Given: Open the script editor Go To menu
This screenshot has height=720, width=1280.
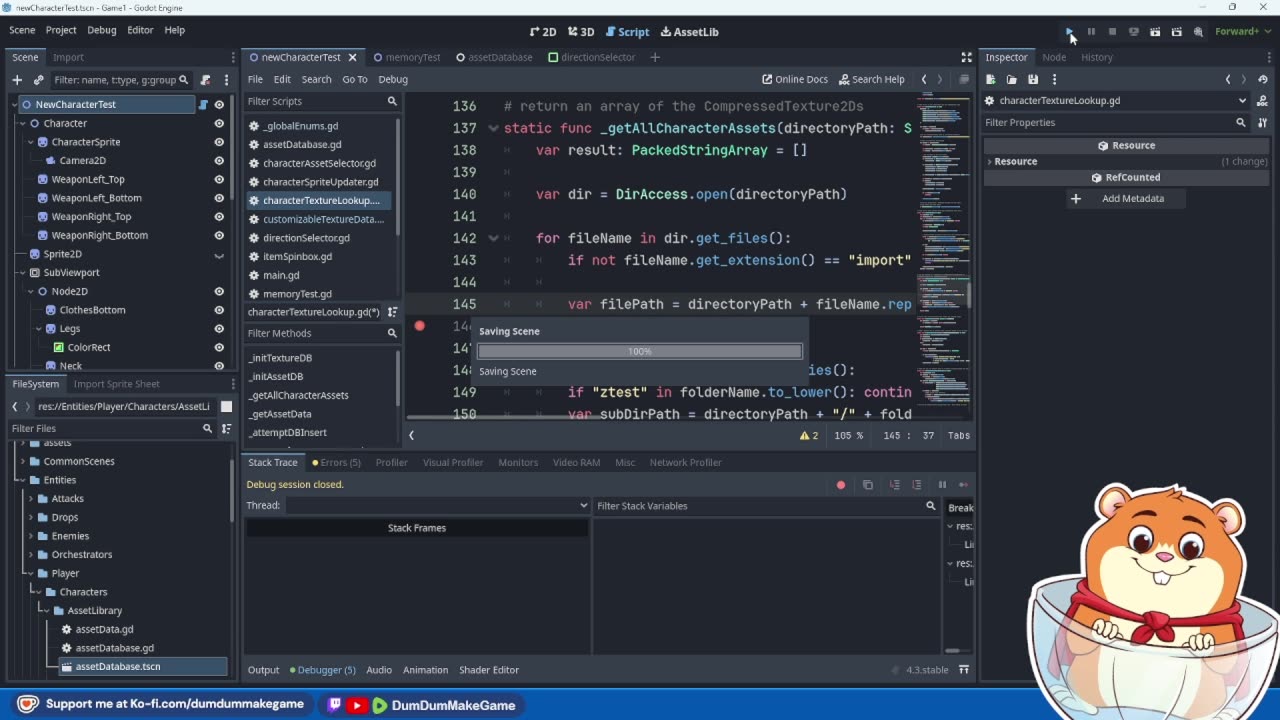Looking at the screenshot, I should pos(355,79).
